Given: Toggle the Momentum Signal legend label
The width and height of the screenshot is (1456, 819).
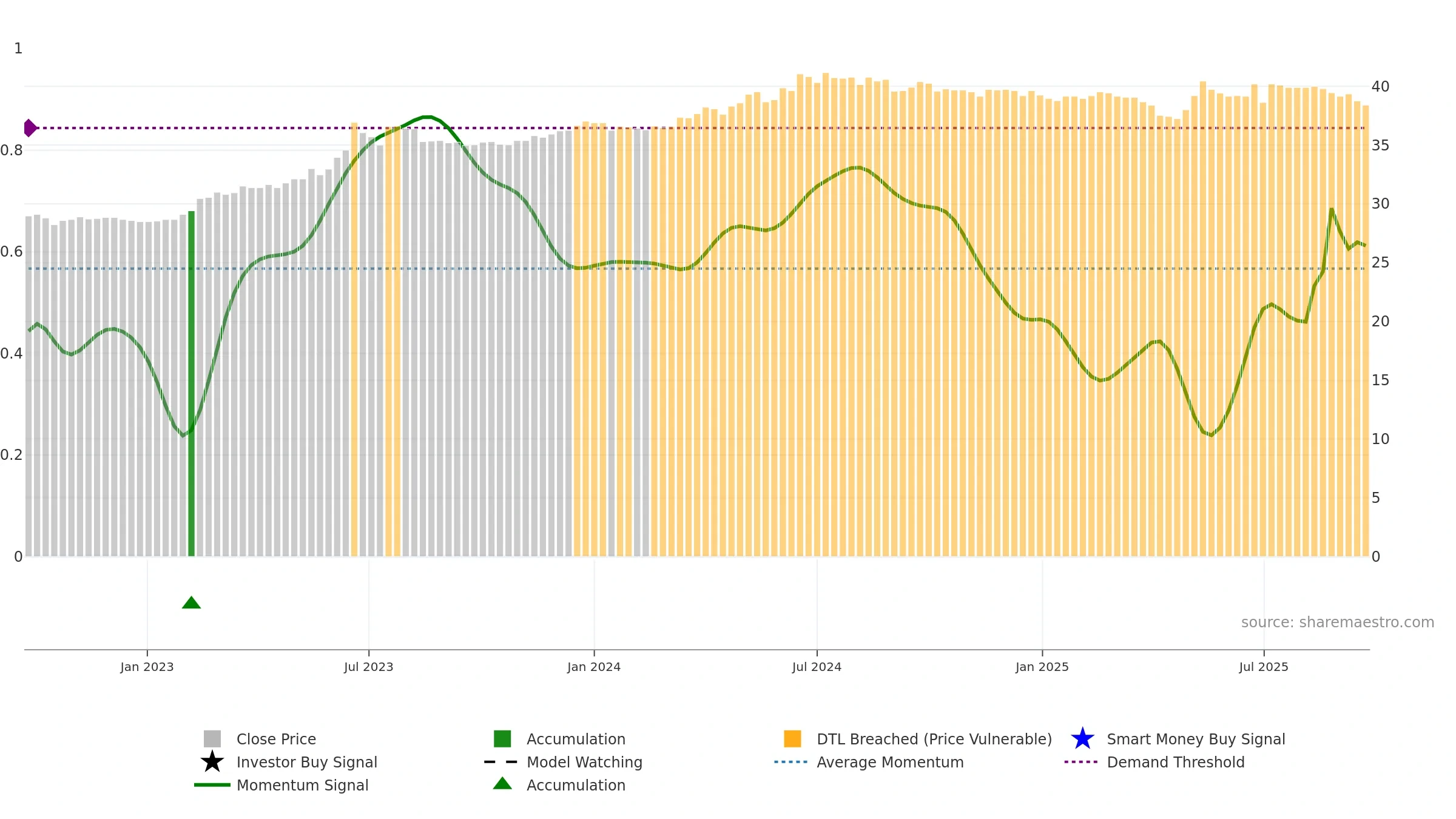Looking at the screenshot, I should (302, 785).
